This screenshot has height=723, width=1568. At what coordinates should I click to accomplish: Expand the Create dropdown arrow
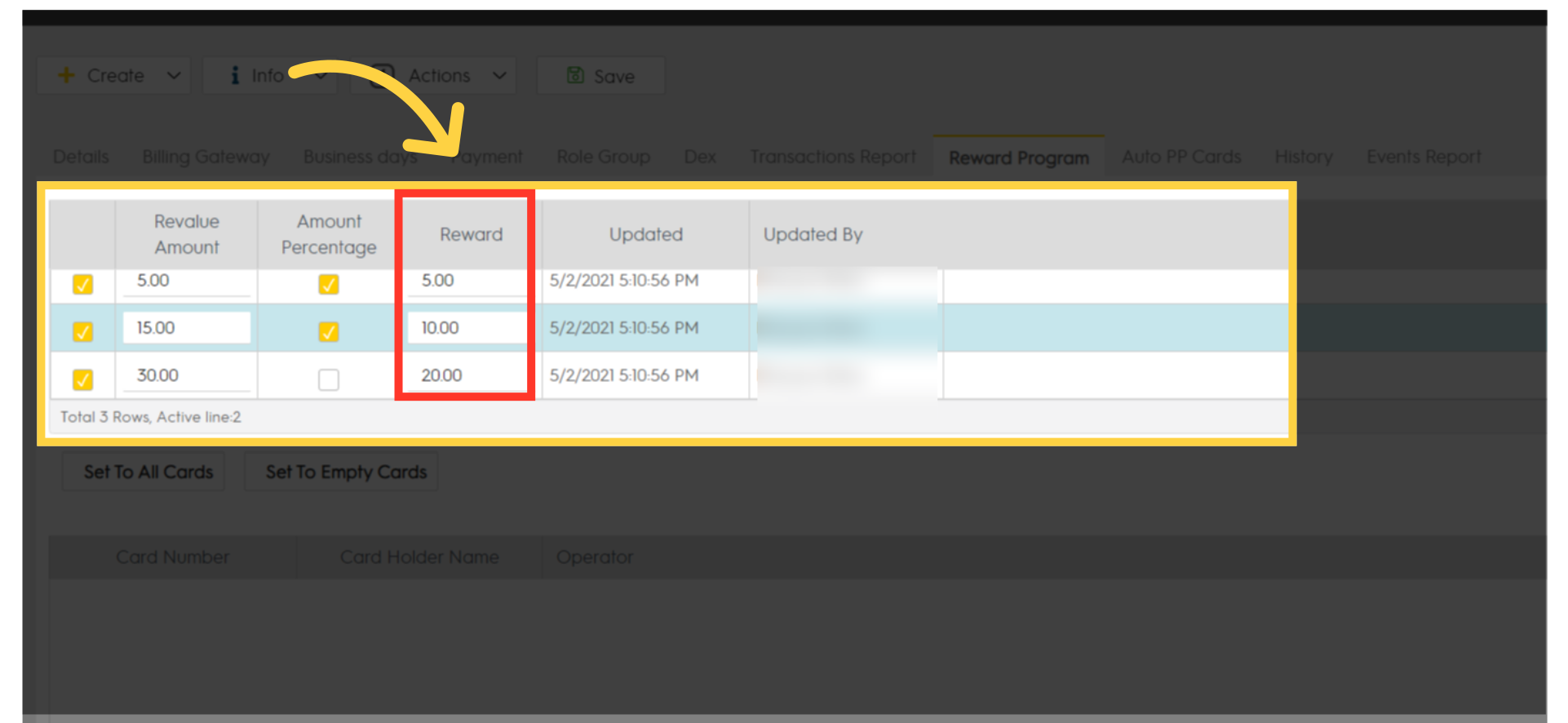[174, 76]
